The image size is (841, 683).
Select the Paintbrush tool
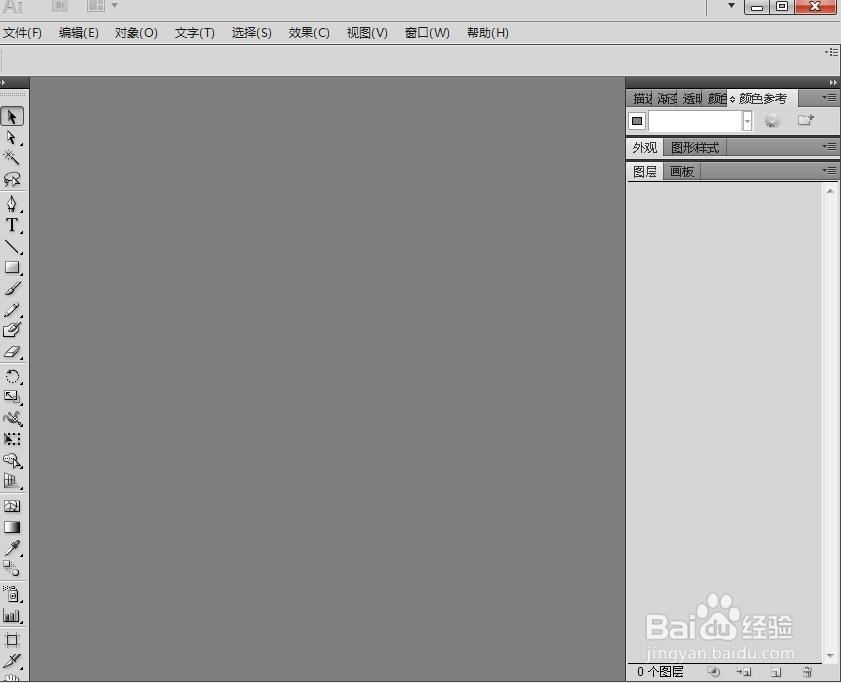click(12, 288)
